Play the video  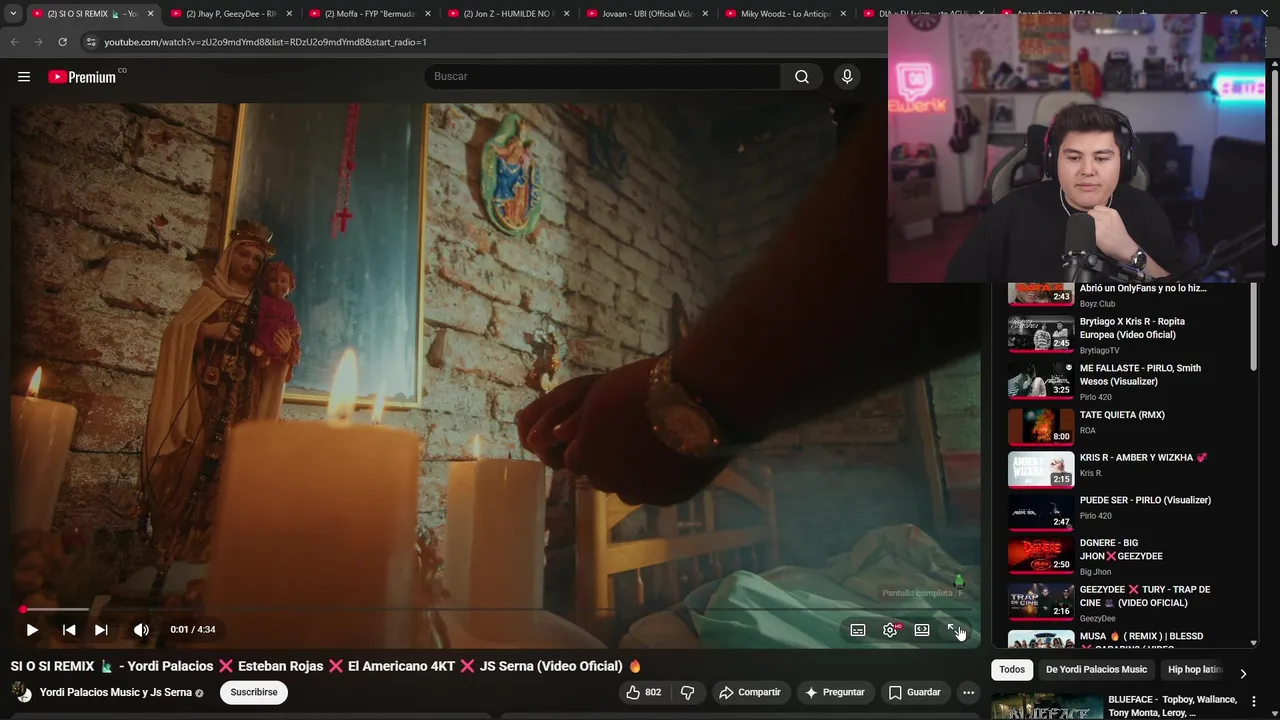[x=32, y=630]
